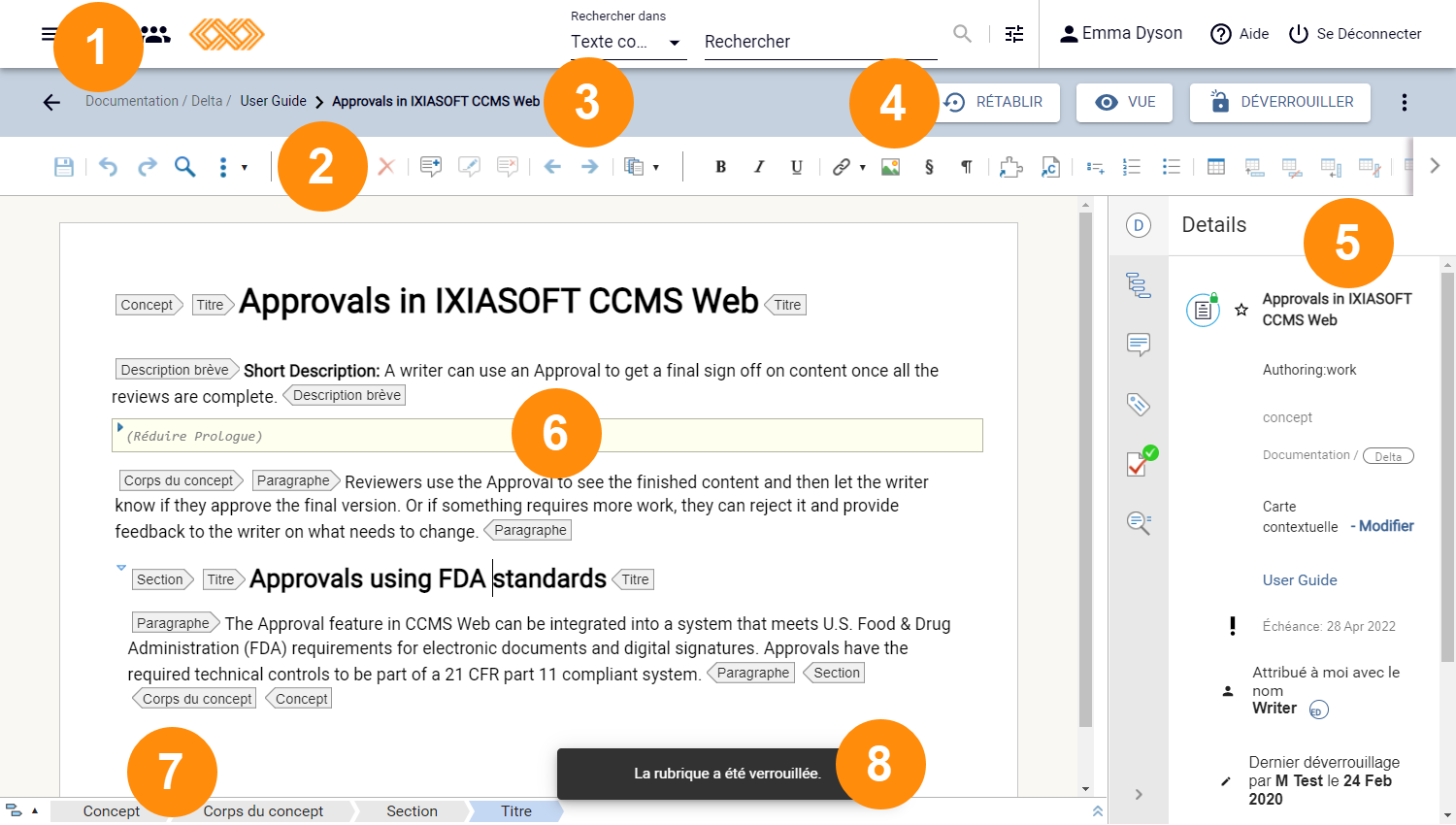Click the VUE button
Image resolution: width=1456 pixels, height=825 pixels.
pos(1124,102)
